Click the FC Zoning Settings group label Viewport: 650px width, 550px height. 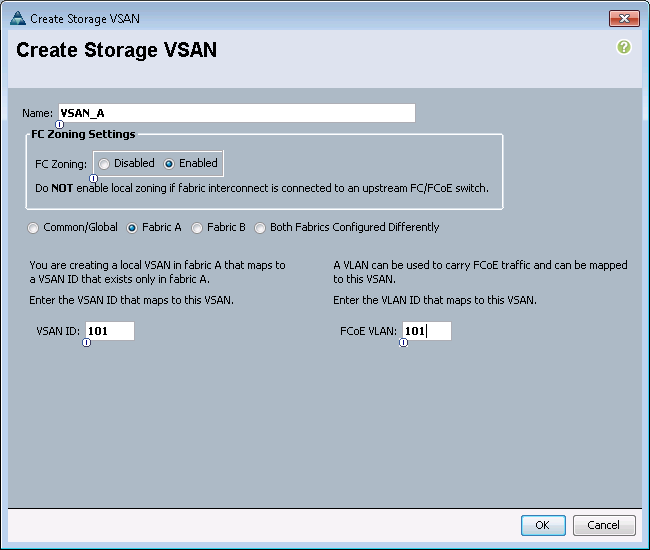(83, 134)
